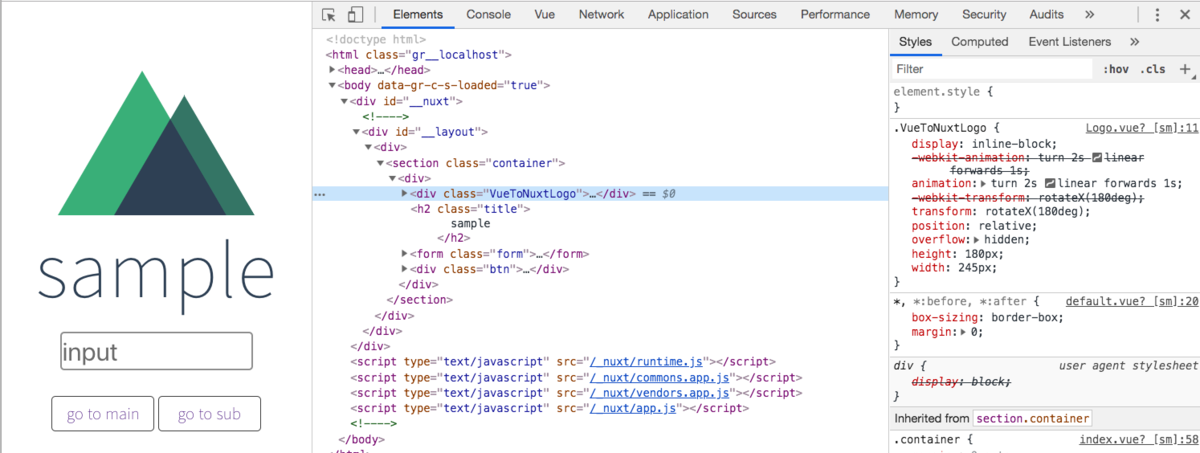
Task: Select the Styles tab
Action: [915, 42]
